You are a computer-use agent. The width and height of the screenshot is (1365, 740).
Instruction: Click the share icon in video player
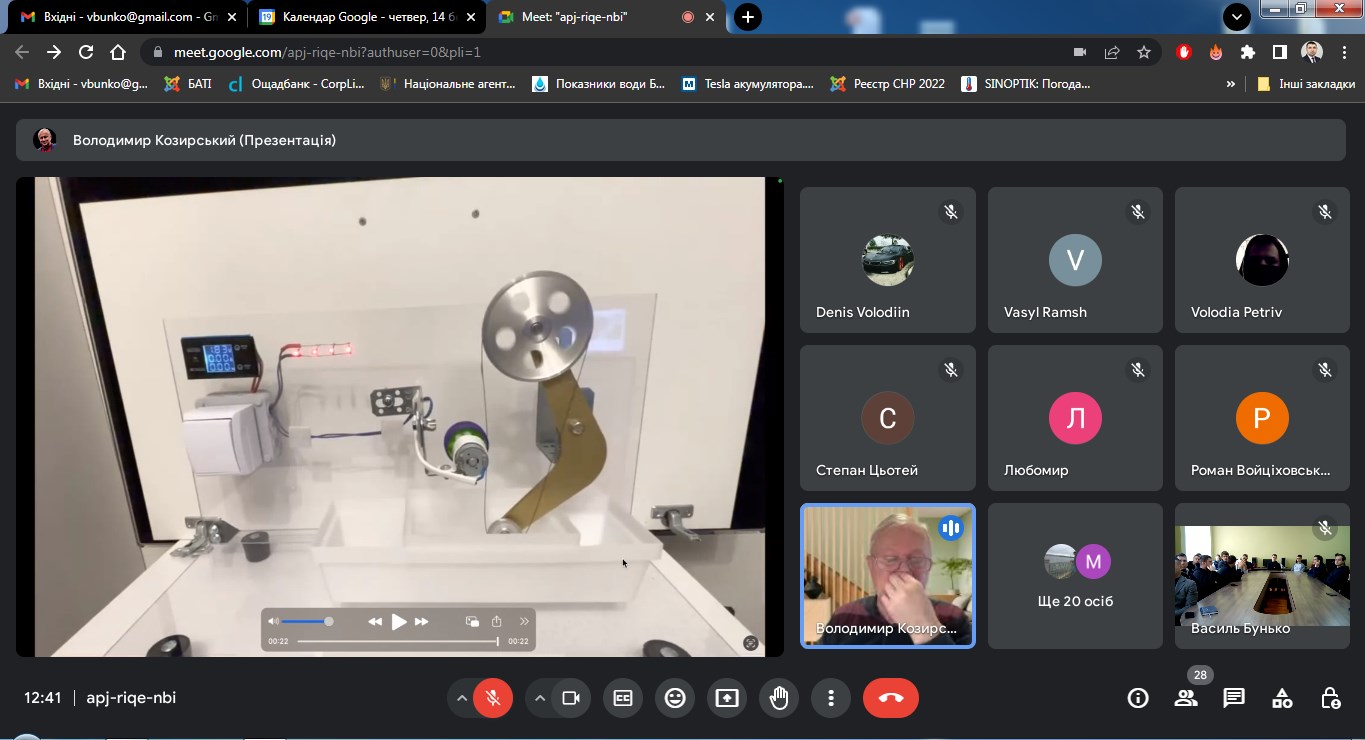pos(497,621)
